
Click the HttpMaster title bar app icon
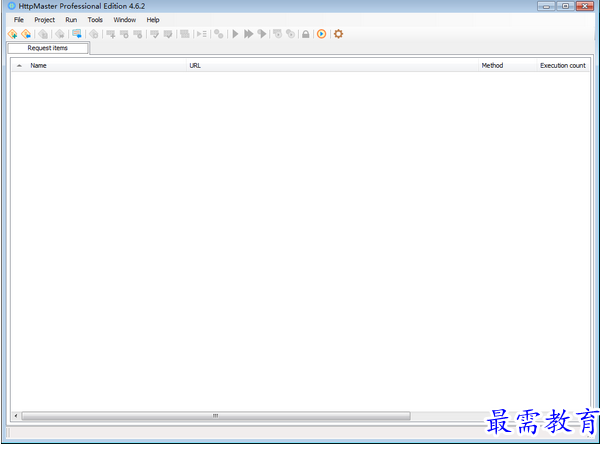click(x=12, y=6)
